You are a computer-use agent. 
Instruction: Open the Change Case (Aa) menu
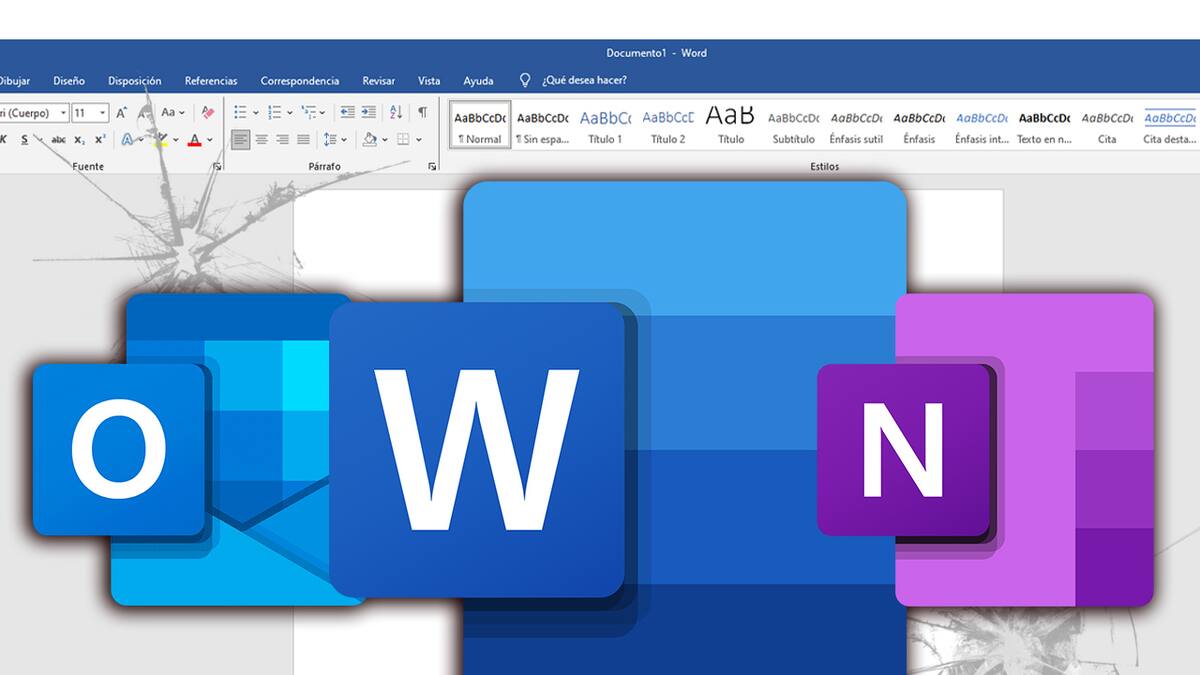point(172,113)
